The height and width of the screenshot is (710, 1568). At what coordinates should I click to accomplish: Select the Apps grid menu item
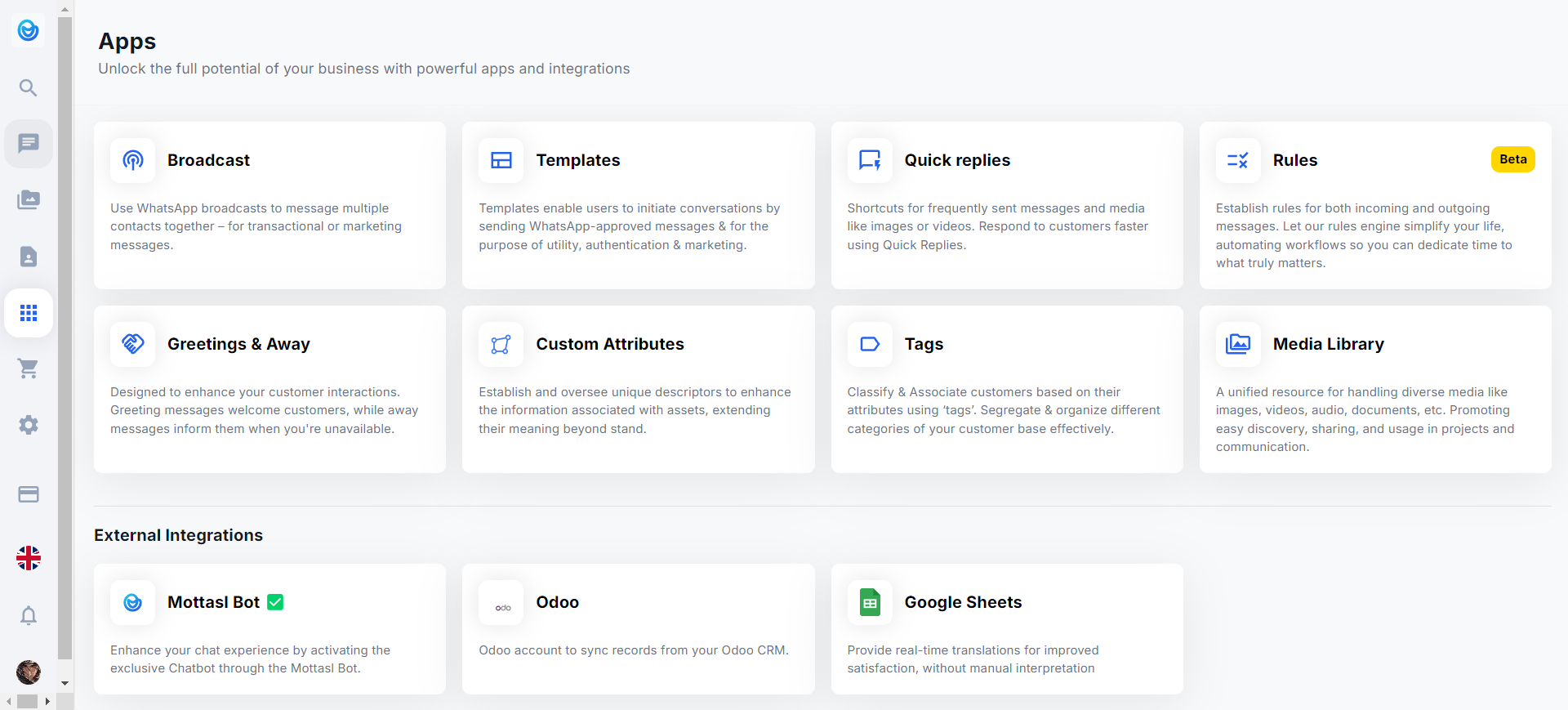click(x=29, y=313)
